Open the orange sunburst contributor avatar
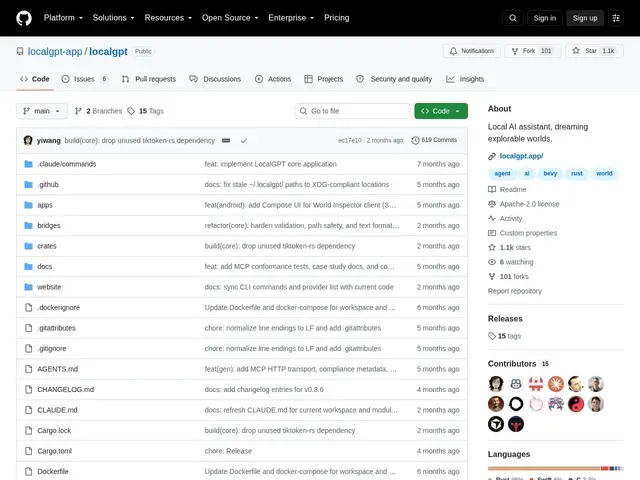 [x=556, y=384]
